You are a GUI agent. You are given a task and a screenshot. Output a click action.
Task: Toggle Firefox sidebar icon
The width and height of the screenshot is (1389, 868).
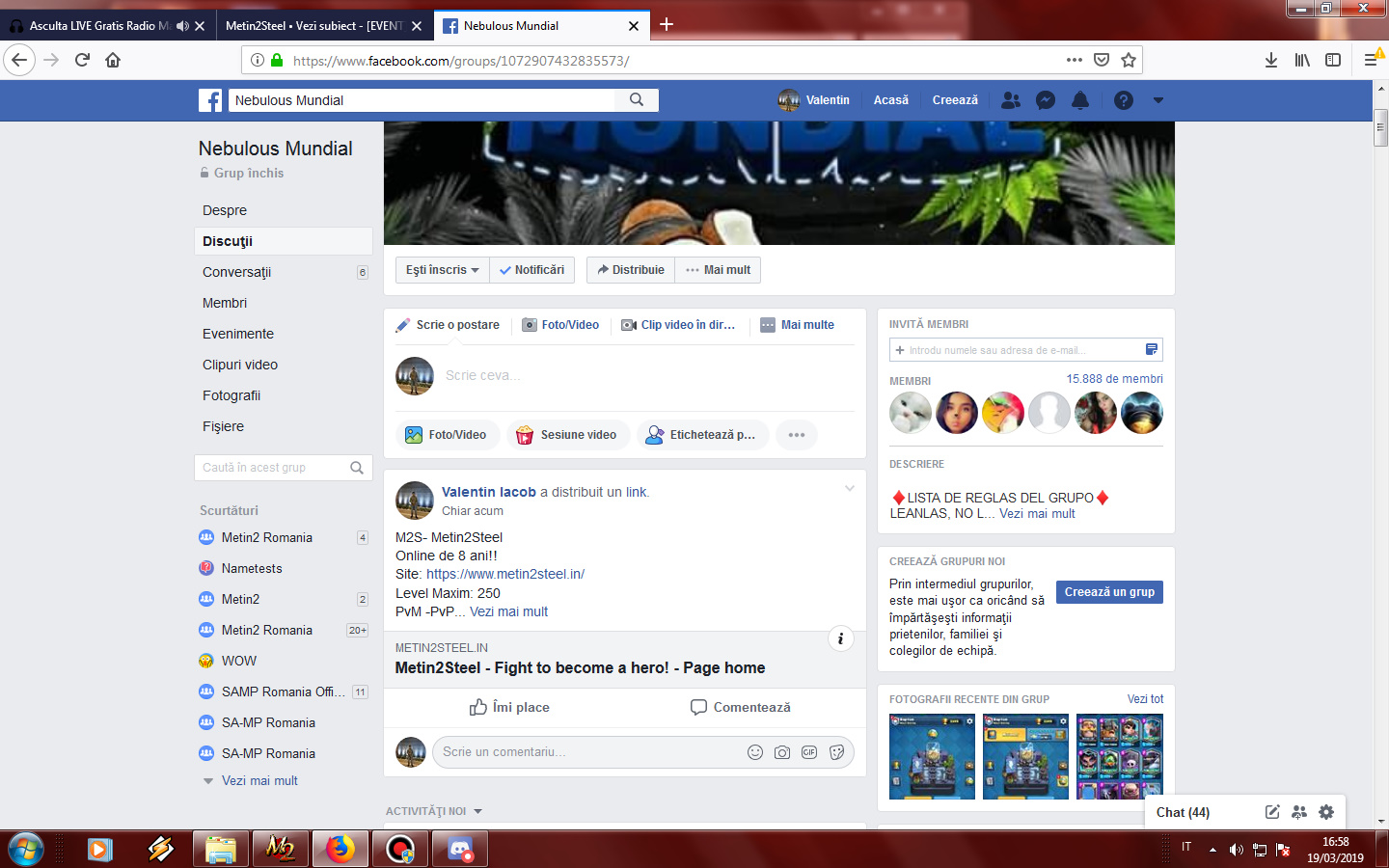(1333, 60)
